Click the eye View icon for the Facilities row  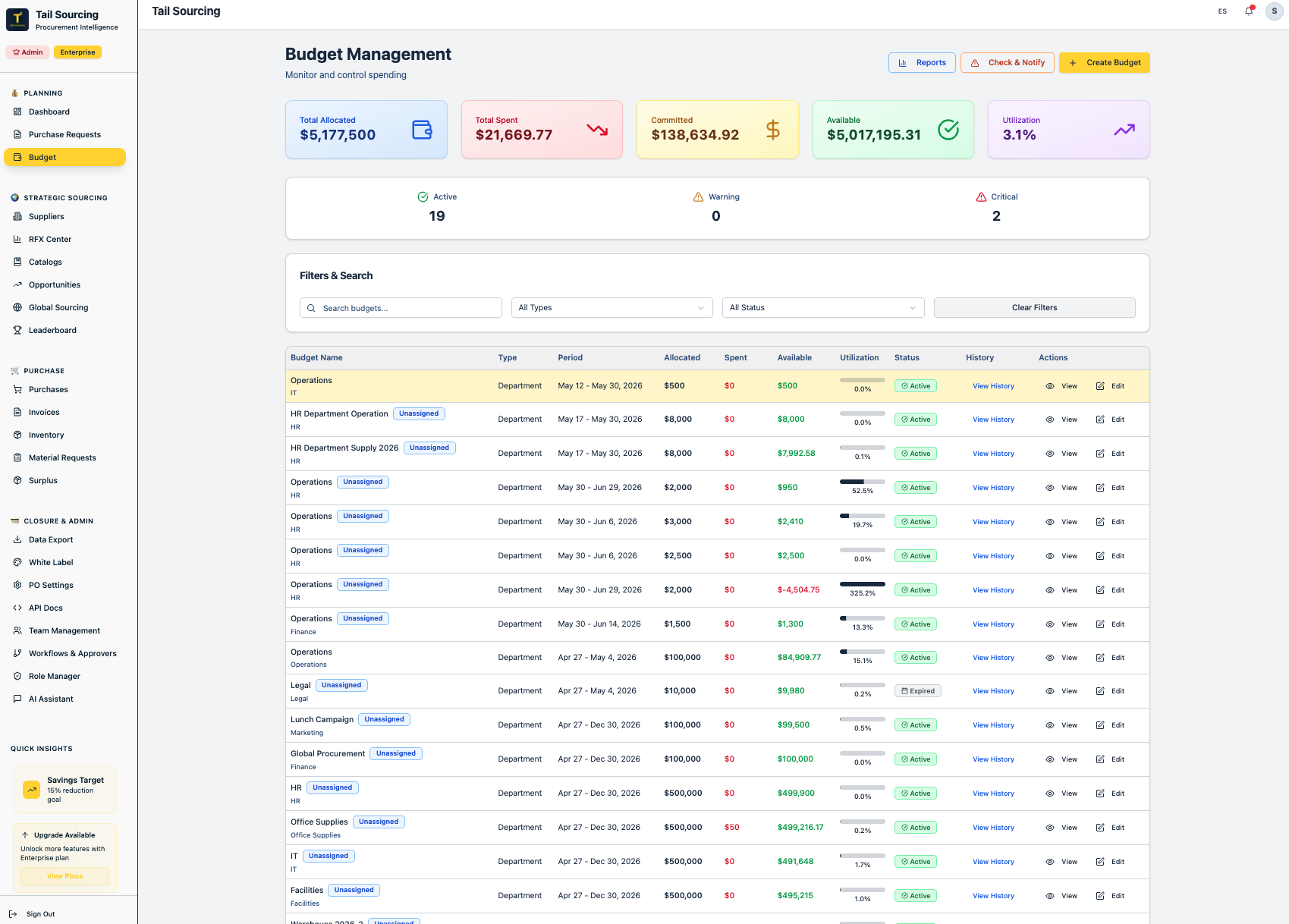1050,896
